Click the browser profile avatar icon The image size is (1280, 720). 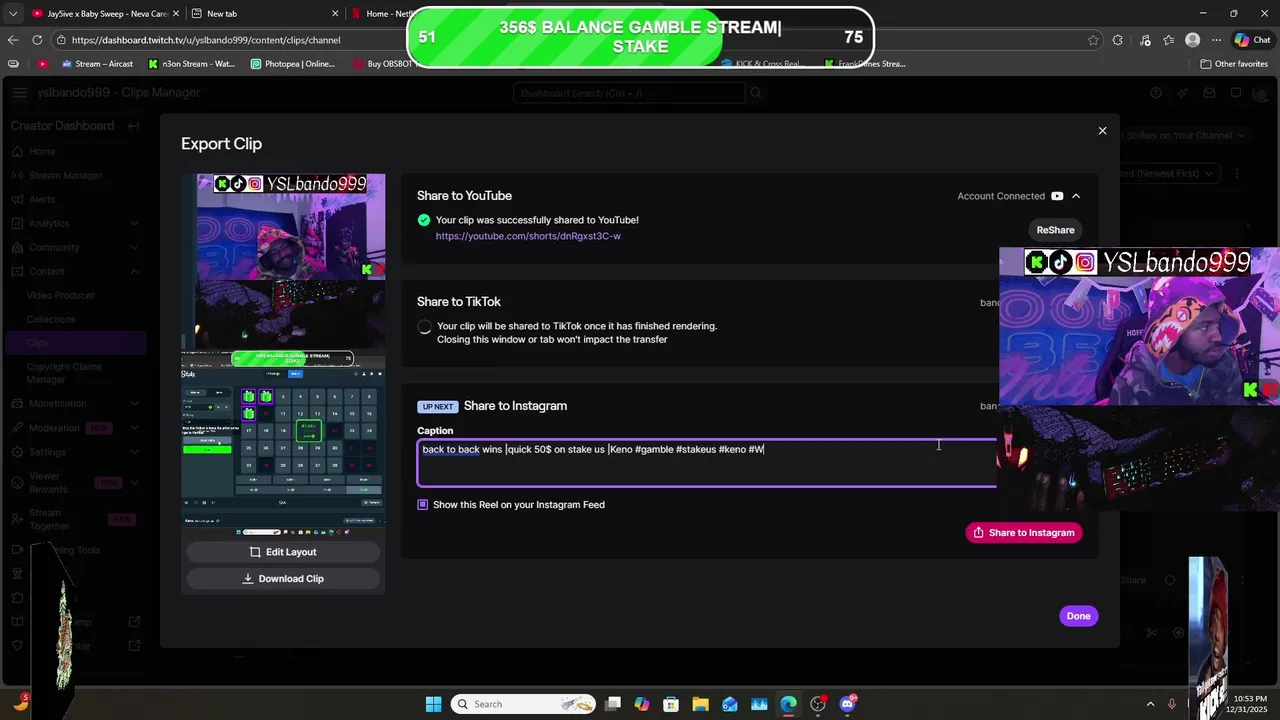coord(1192,40)
